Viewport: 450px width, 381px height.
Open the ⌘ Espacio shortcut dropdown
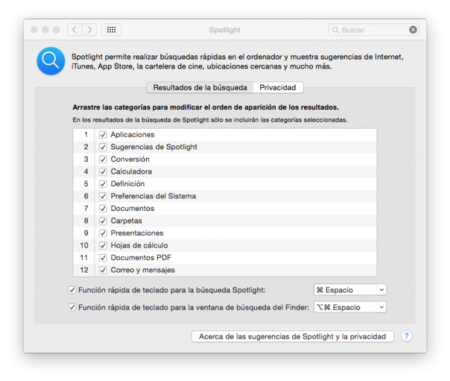pos(350,290)
